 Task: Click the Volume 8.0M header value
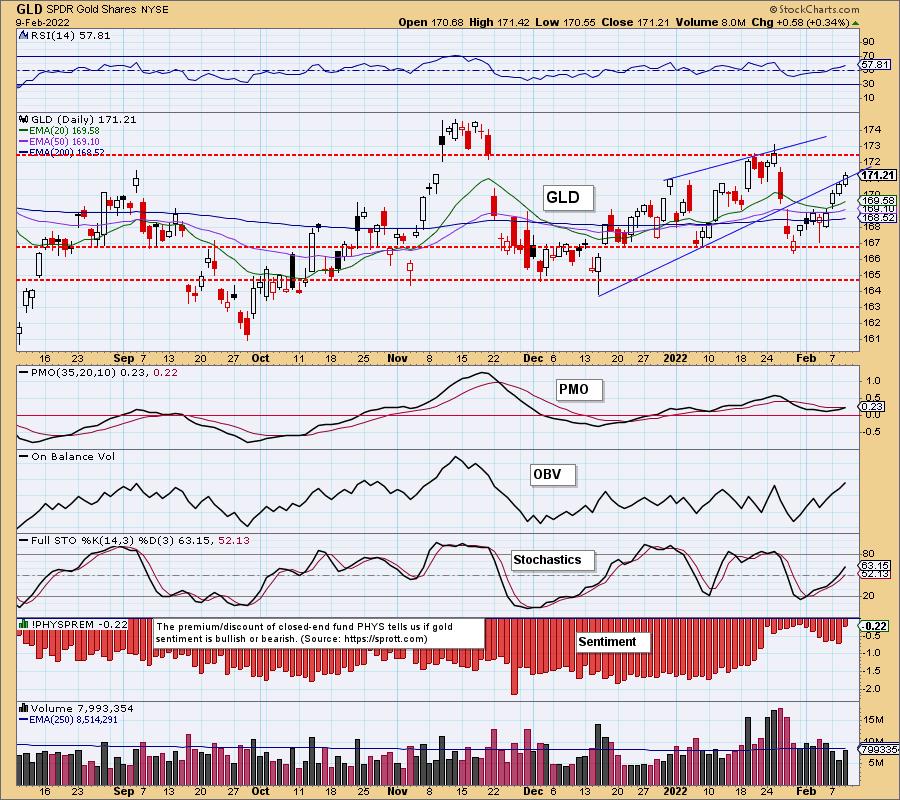[711, 22]
